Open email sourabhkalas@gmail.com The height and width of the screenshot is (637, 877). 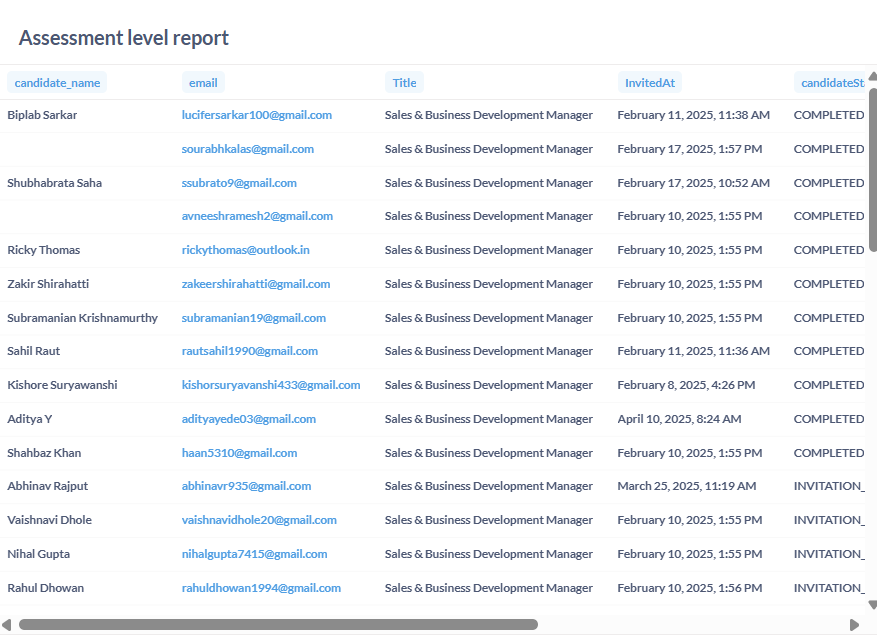pos(248,149)
